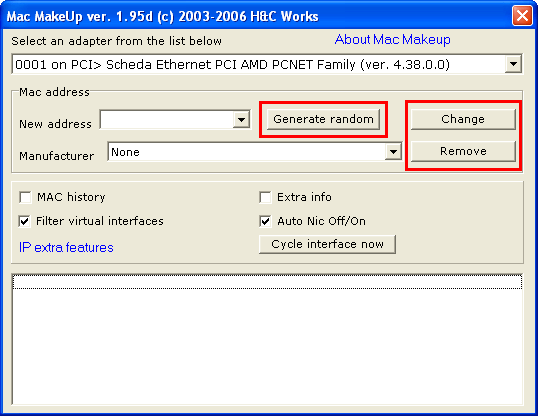Viewport: 538px width, 416px height.
Task: Open the IP extra features link
Action: point(66,247)
